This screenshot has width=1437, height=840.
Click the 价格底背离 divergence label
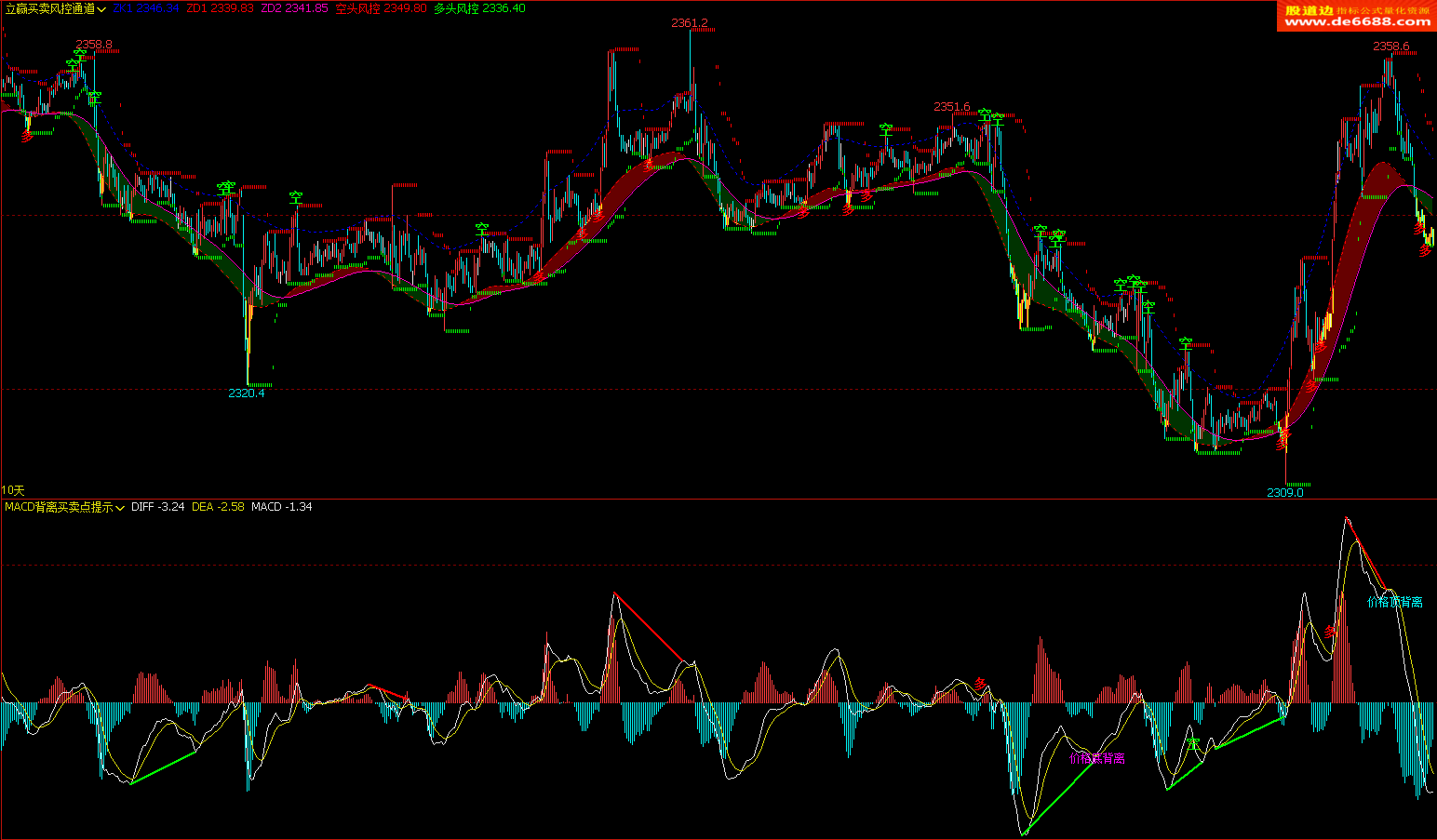coord(1097,758)
